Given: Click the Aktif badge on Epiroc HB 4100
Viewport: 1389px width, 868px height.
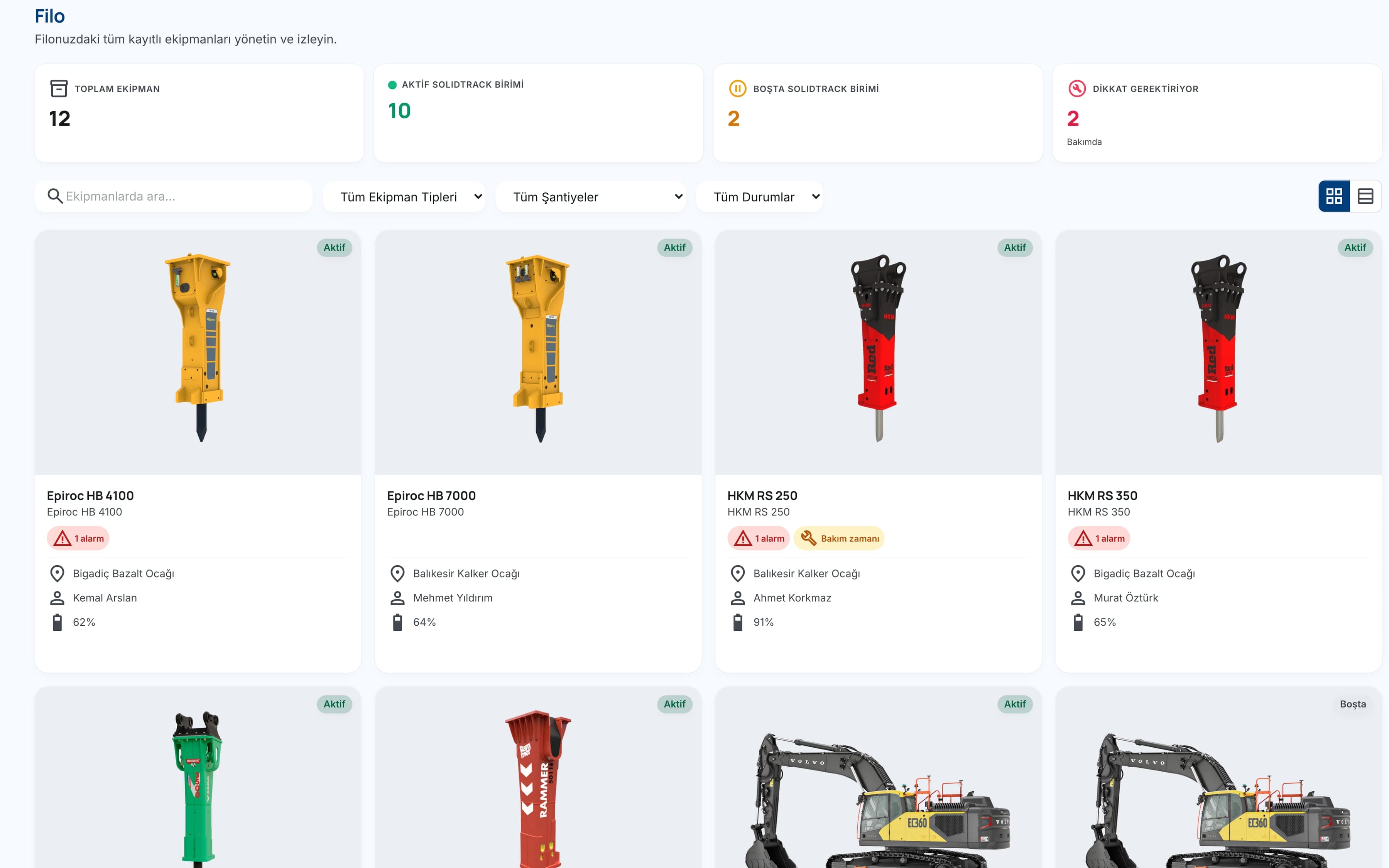Looking at the screenshot, I should (334, 247).
